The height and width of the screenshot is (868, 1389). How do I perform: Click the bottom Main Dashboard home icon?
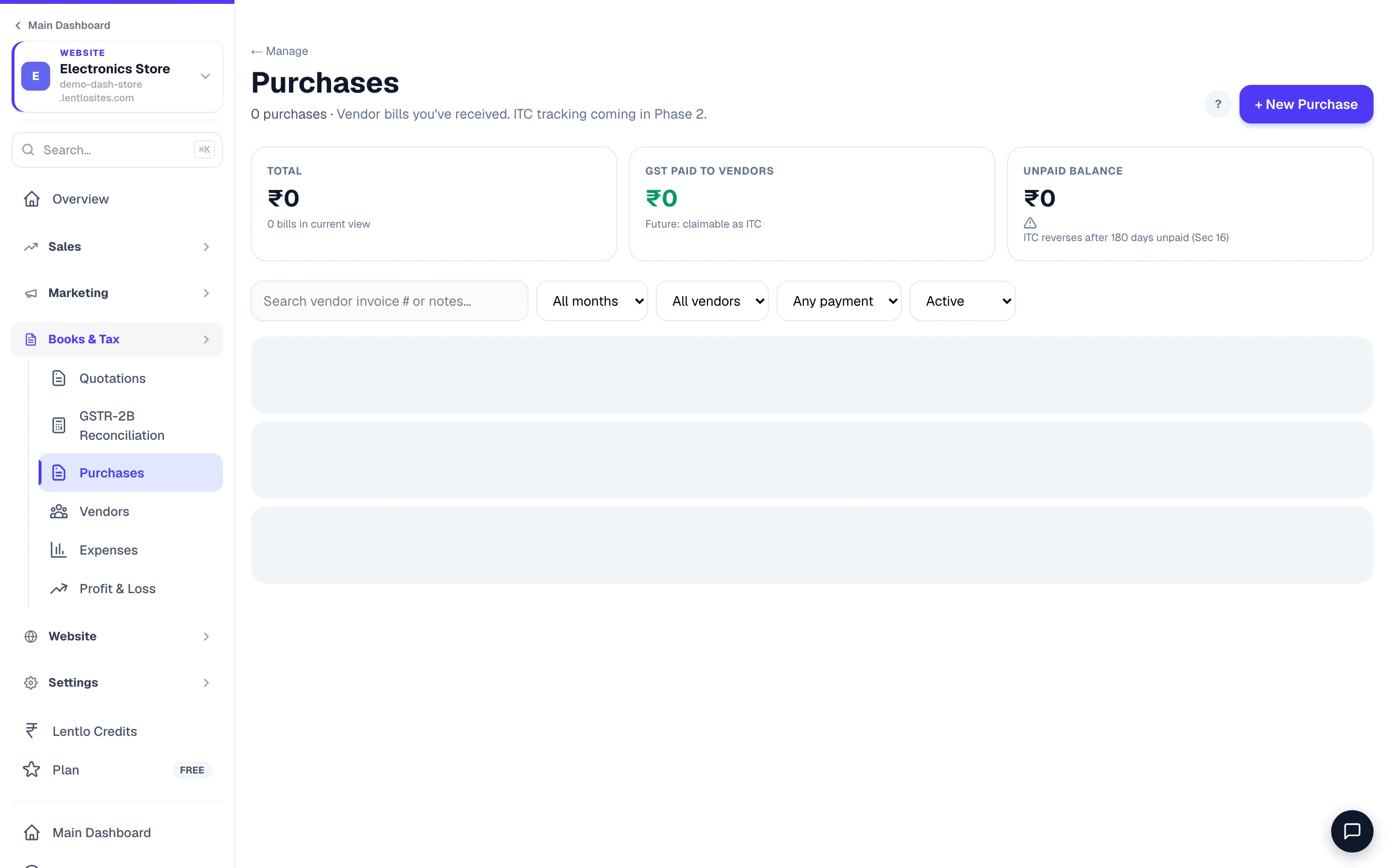31,832
